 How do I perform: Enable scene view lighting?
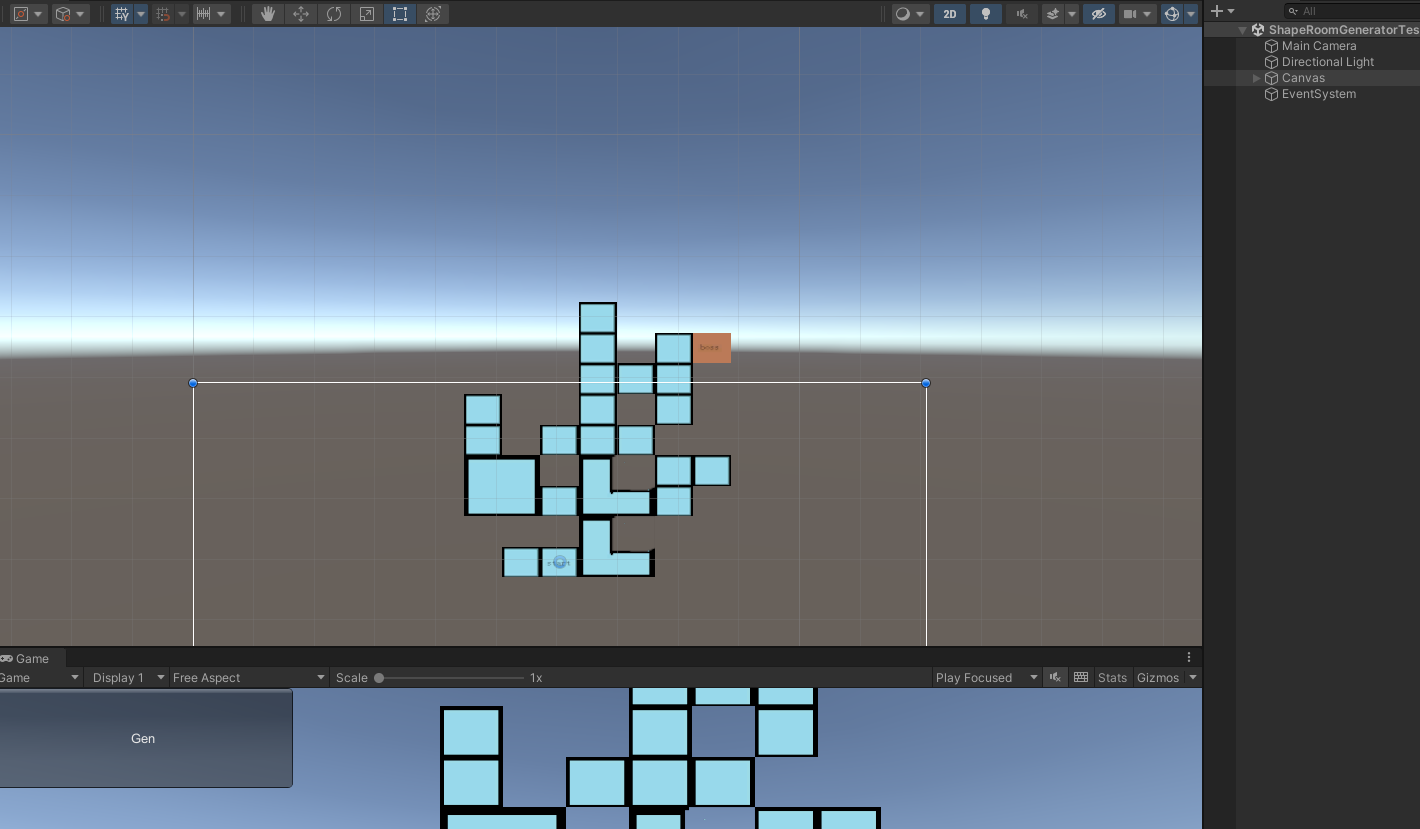point(985,13)
